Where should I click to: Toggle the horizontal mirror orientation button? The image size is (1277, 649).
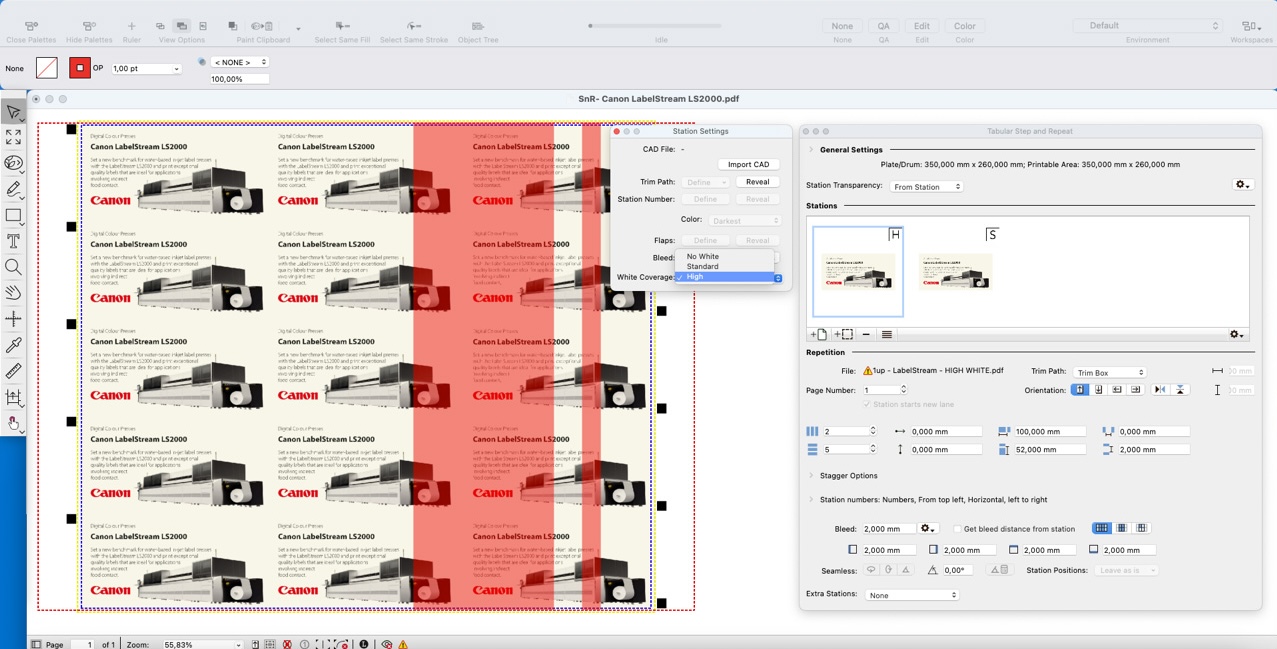pos(1160,390)
